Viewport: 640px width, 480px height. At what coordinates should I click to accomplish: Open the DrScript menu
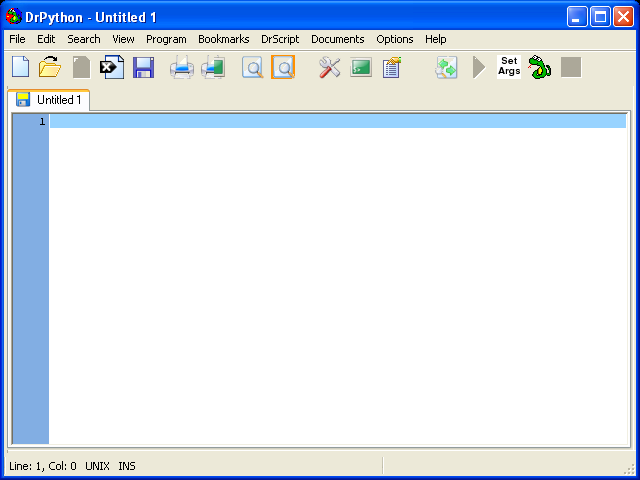point(280,39)
